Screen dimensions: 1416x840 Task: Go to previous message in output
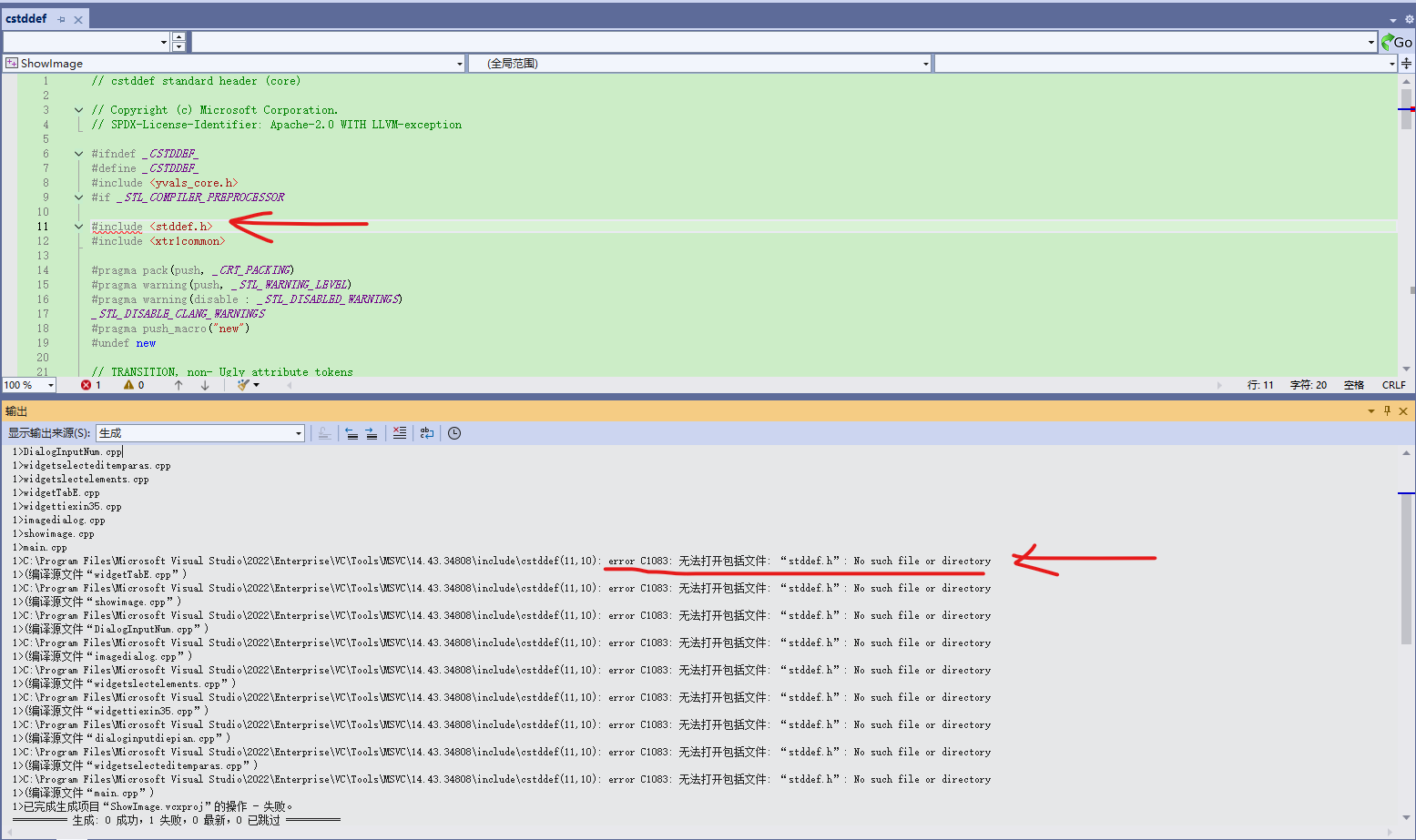click(x=351, y=433)
